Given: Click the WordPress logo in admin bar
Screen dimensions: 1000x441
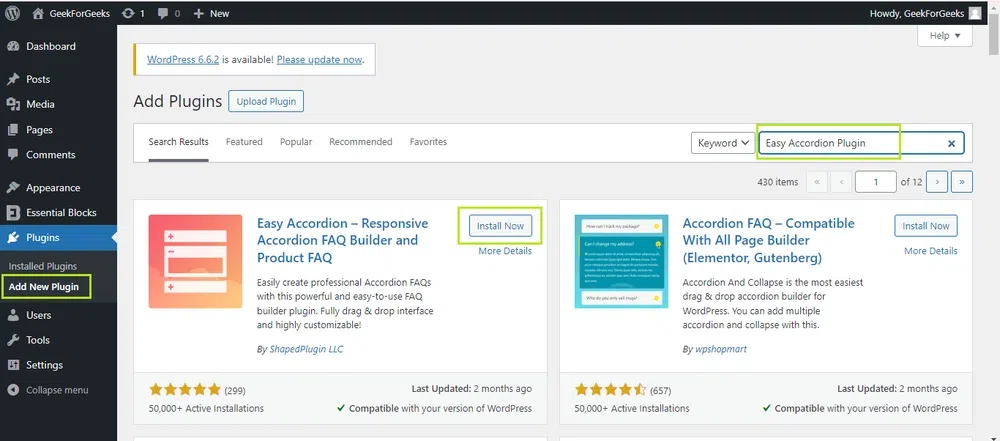Looking at the screenshot, I should click(x=12, y=13).
